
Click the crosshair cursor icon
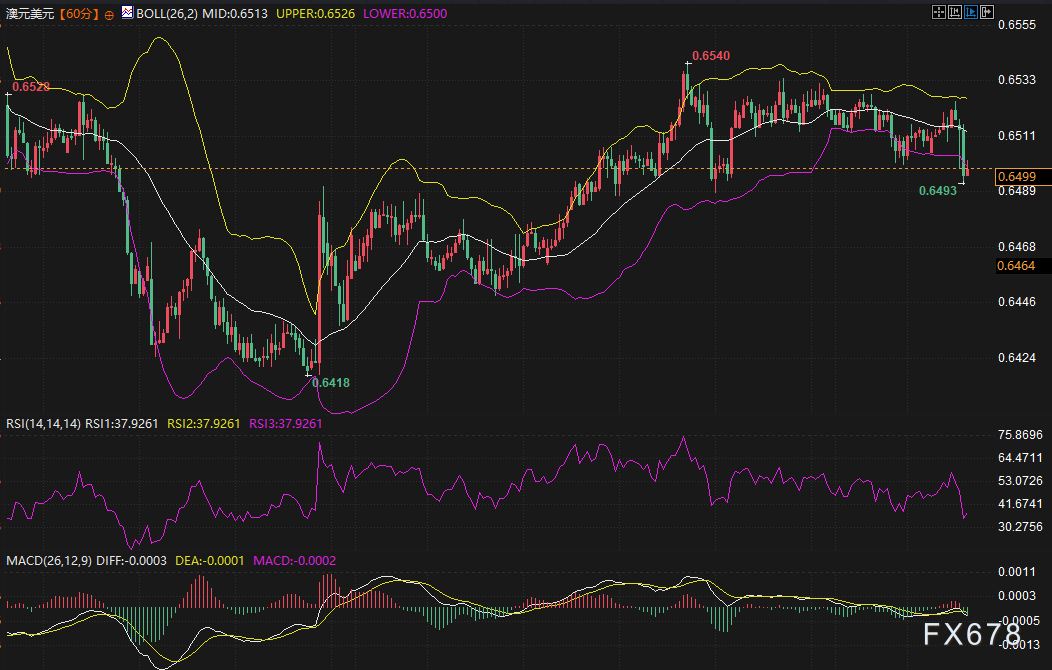pyautogui.click(x=939, y=12)
